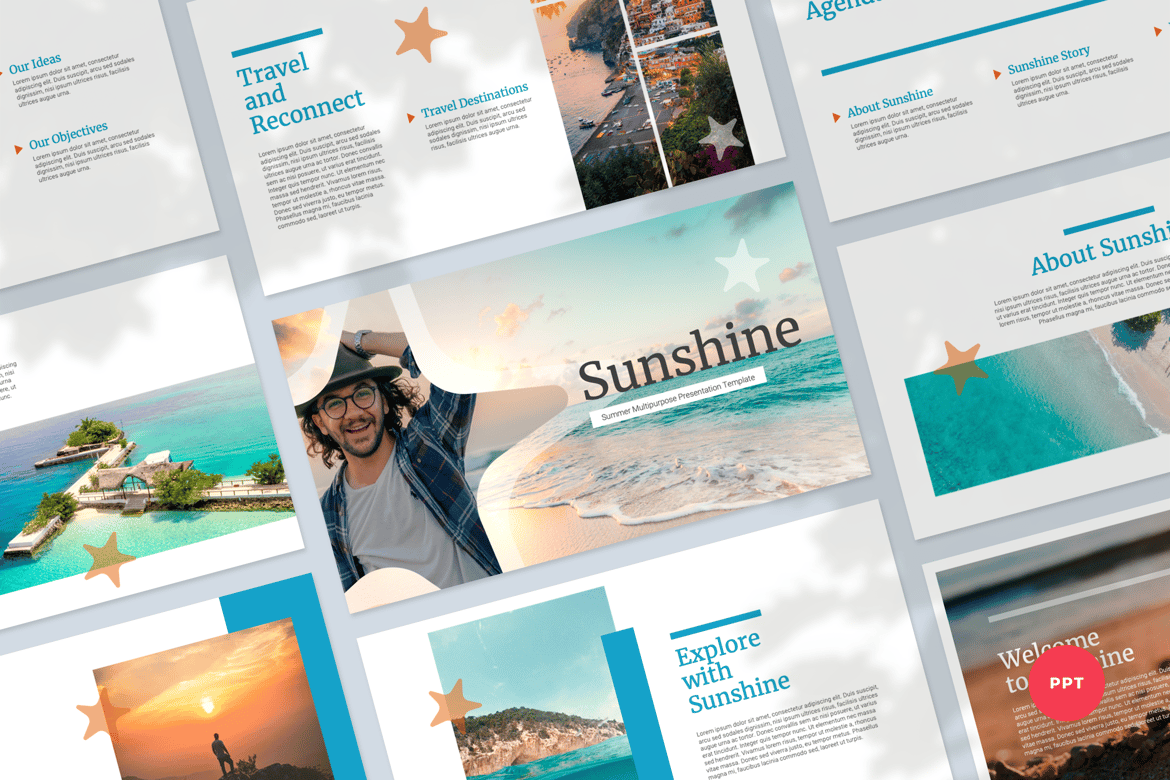
Task: Click the "Welcome to Sunshine" slide heading
Action: point(1066,659)
